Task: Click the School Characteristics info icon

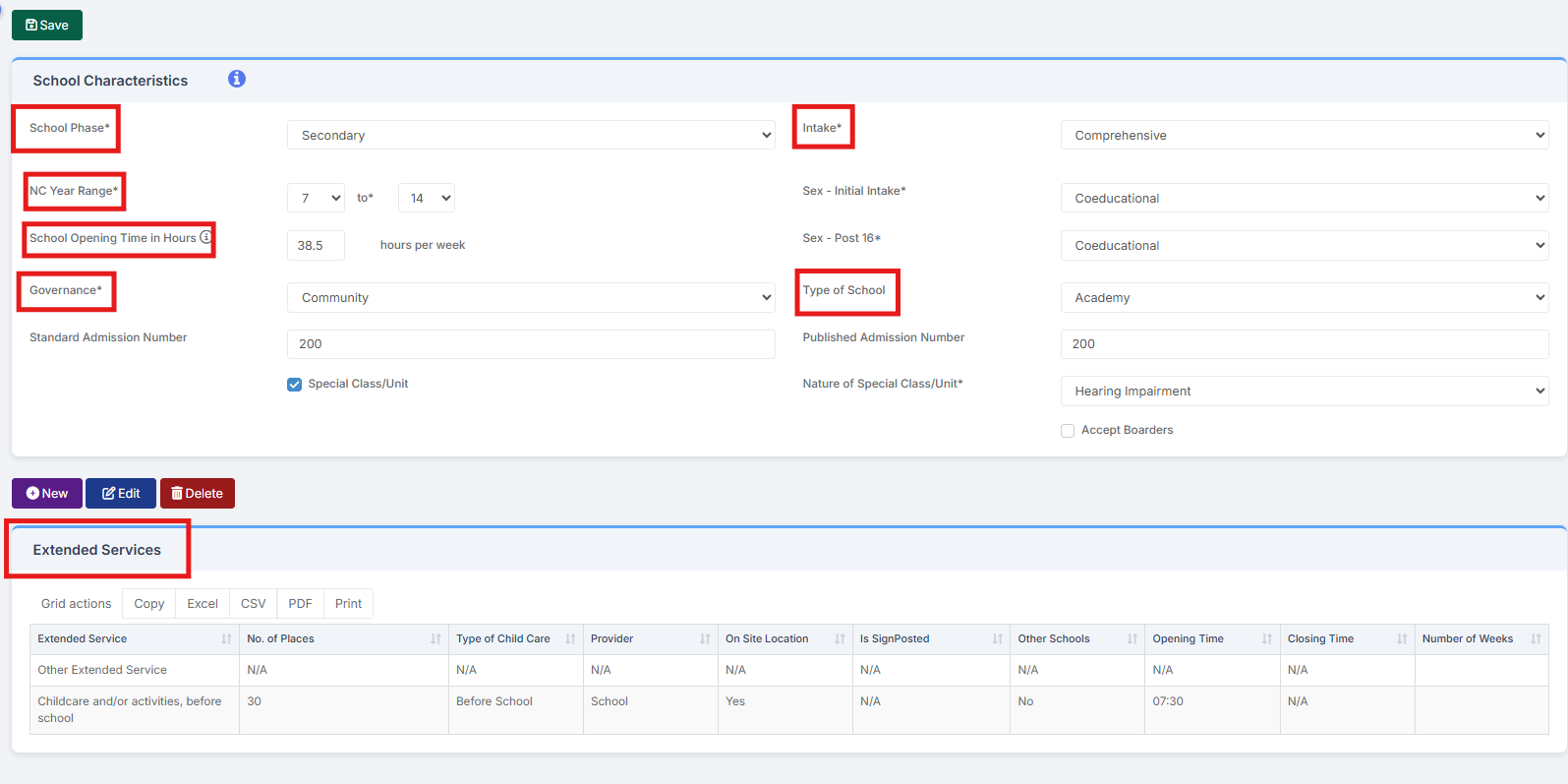Action: (x=237, y=79)
